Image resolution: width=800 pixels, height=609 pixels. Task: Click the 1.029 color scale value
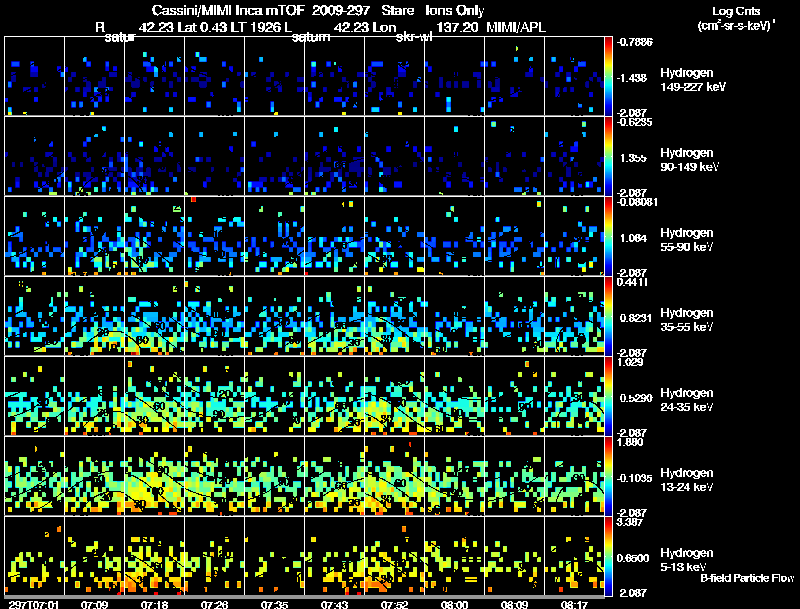point(631,362)
